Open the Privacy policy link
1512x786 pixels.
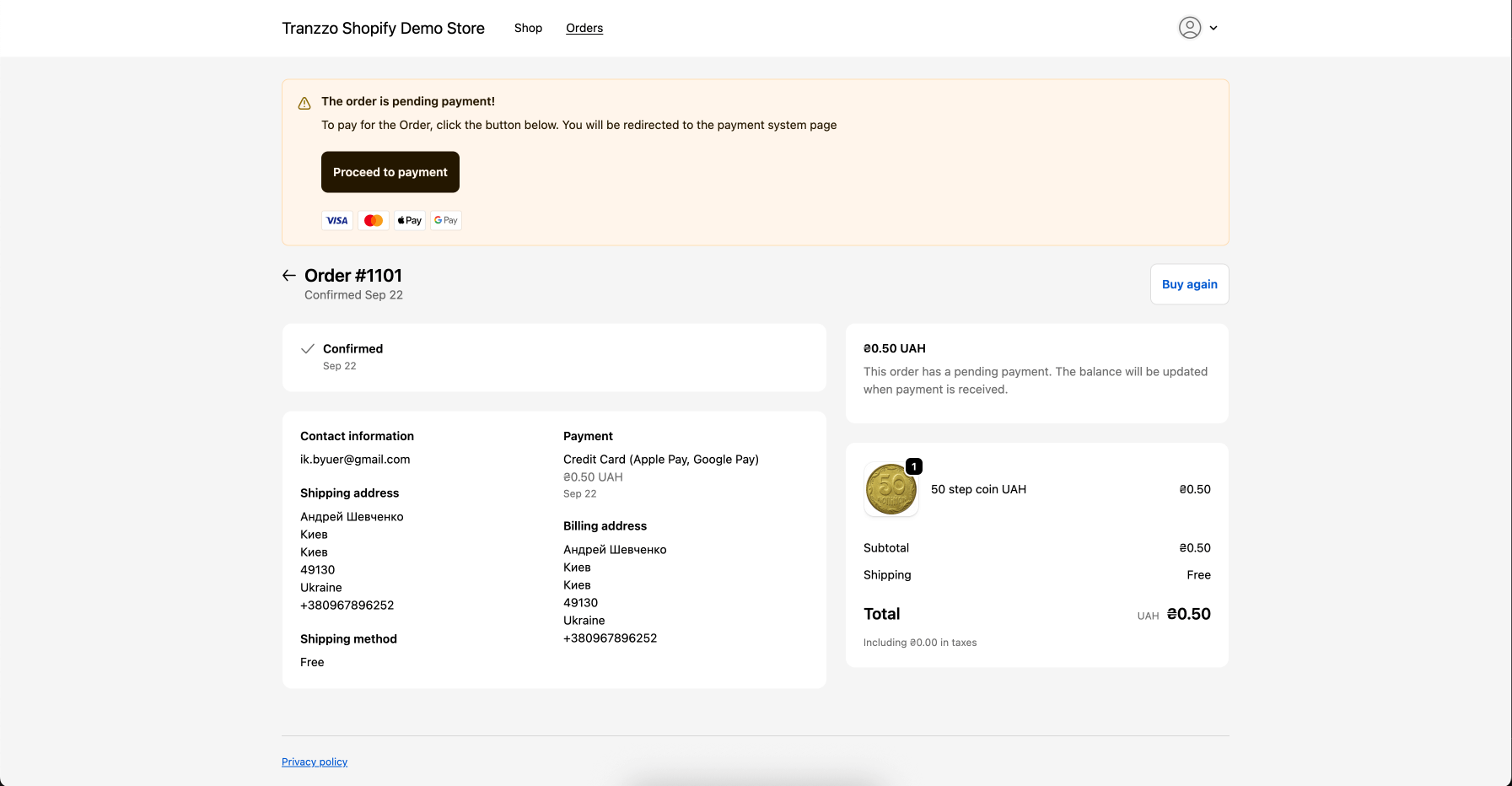point(315,762)
